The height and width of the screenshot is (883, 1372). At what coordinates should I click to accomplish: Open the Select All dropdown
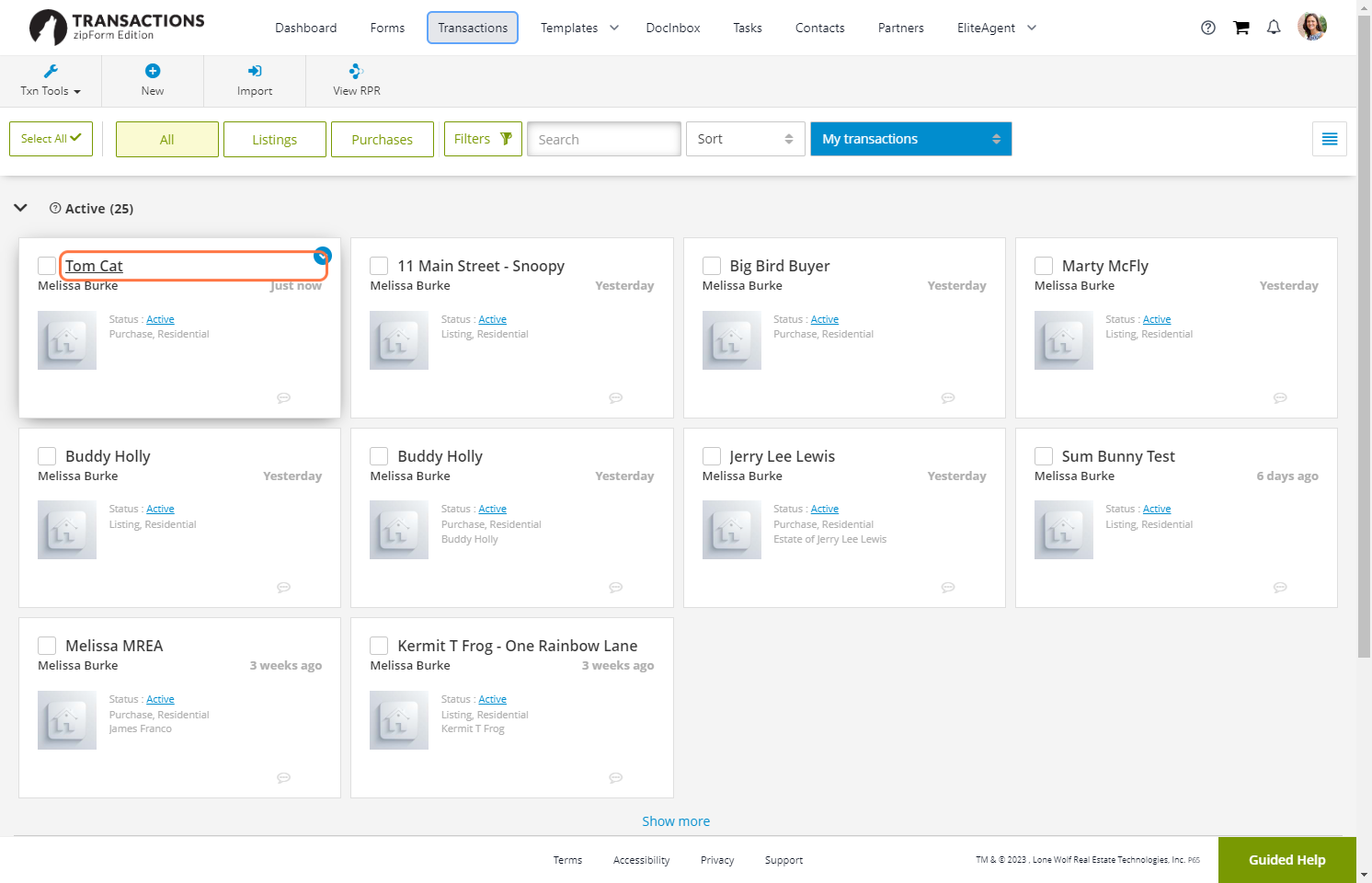[51, 139]
